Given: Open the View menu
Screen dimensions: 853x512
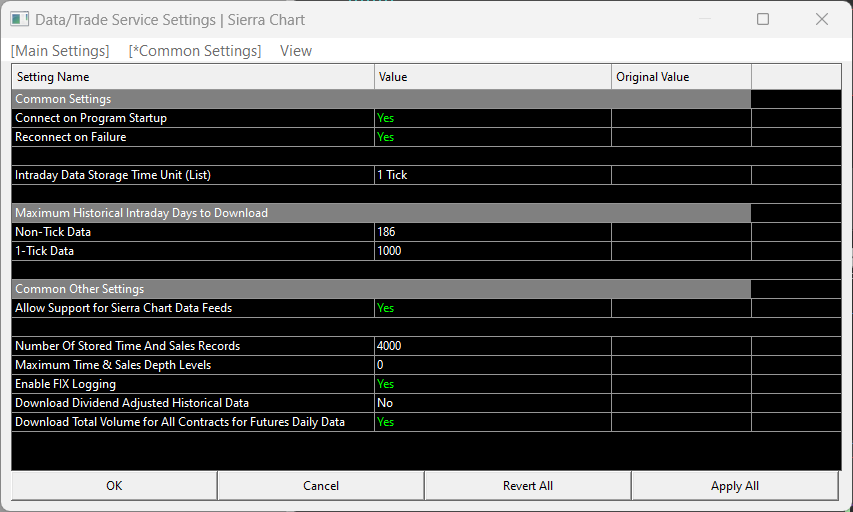Looking at the screenshot, I should (x=296, y=51).
